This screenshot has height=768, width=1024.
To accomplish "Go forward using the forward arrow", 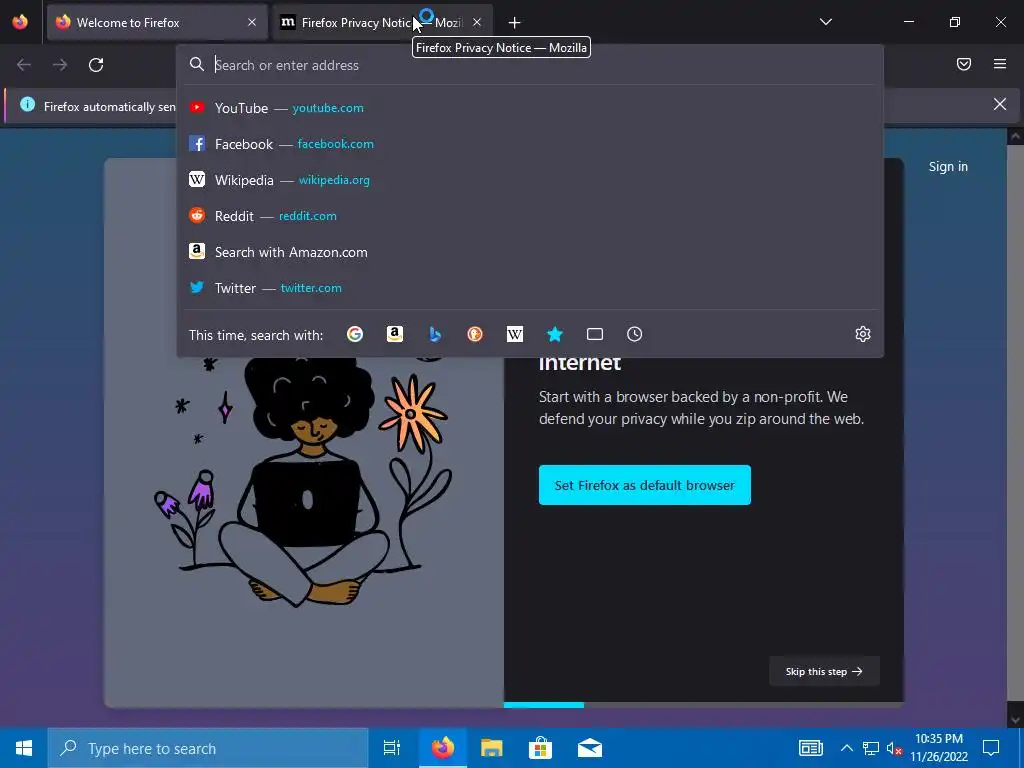I will coord(60,65).
